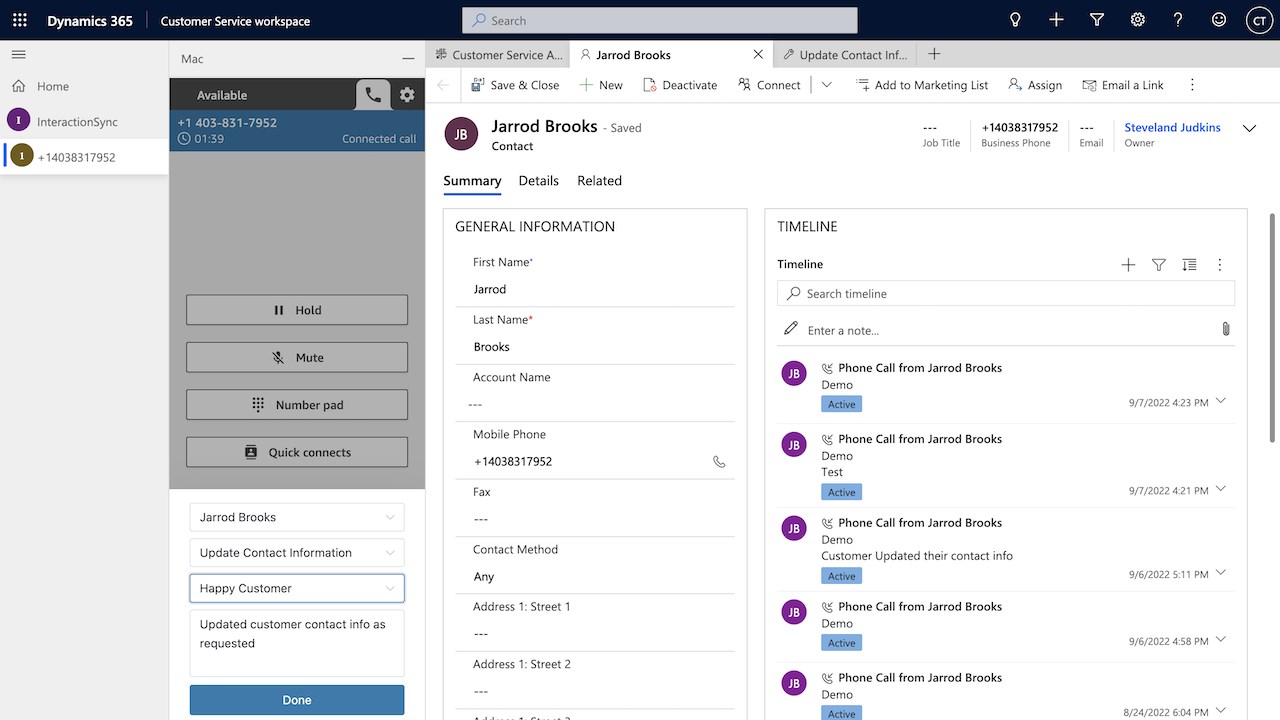Collapse the site map hamburger menu
Viewport: 1280px width, 720px height.
[x=18, y=55]
